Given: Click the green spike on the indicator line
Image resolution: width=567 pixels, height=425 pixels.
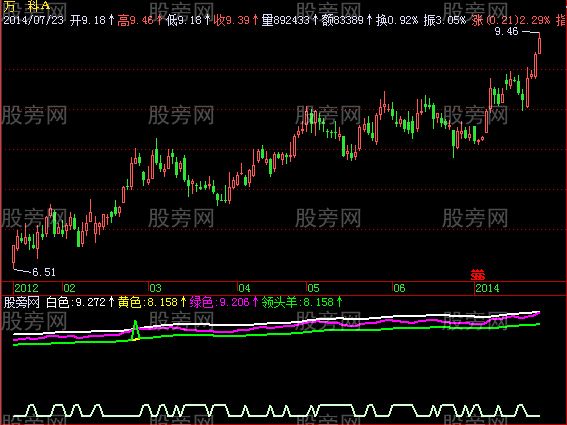Looking at the screenshot, I should [x=135, y=330].
